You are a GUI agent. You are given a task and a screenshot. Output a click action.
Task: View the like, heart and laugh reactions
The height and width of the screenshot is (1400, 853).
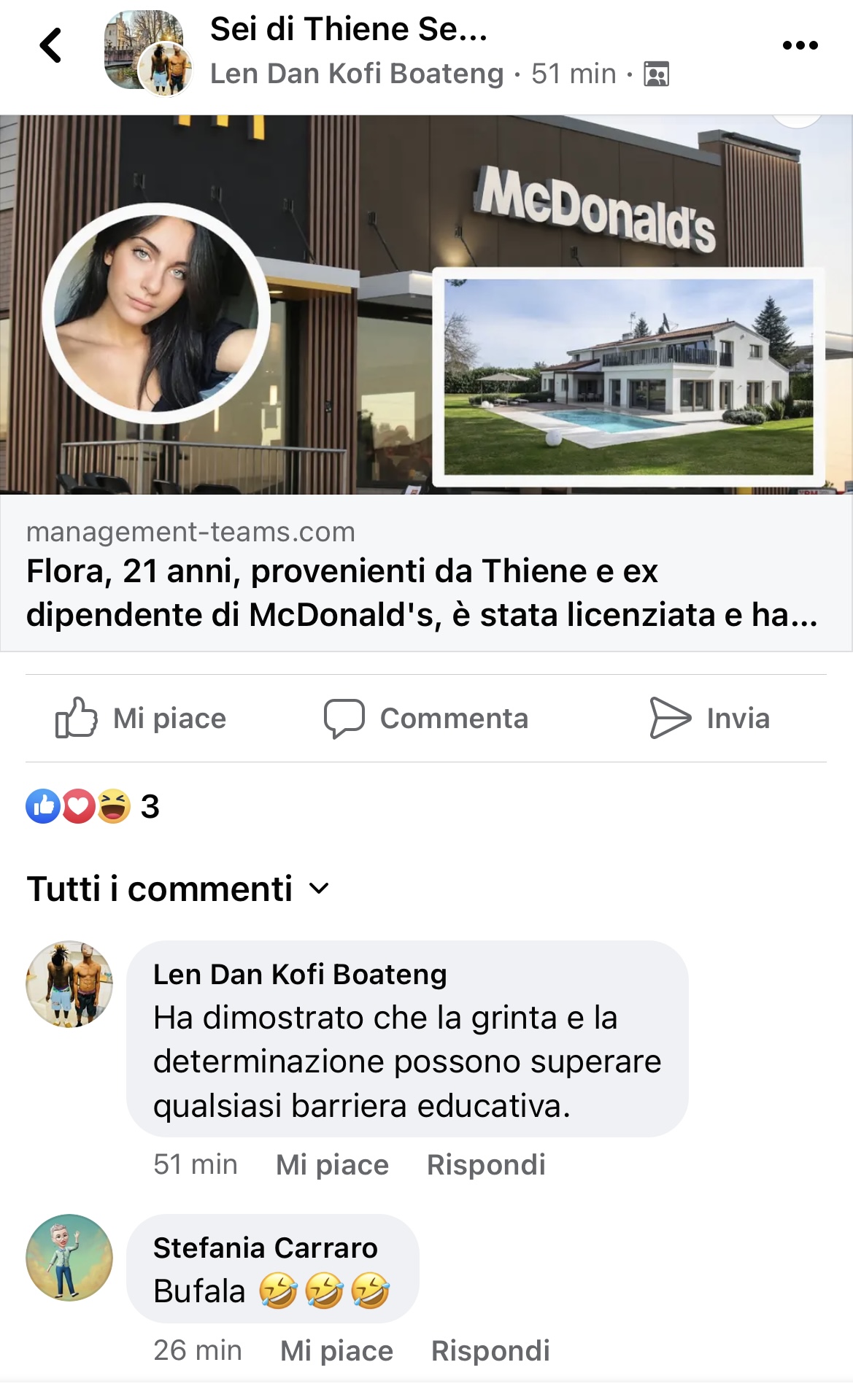coord(78,806)
